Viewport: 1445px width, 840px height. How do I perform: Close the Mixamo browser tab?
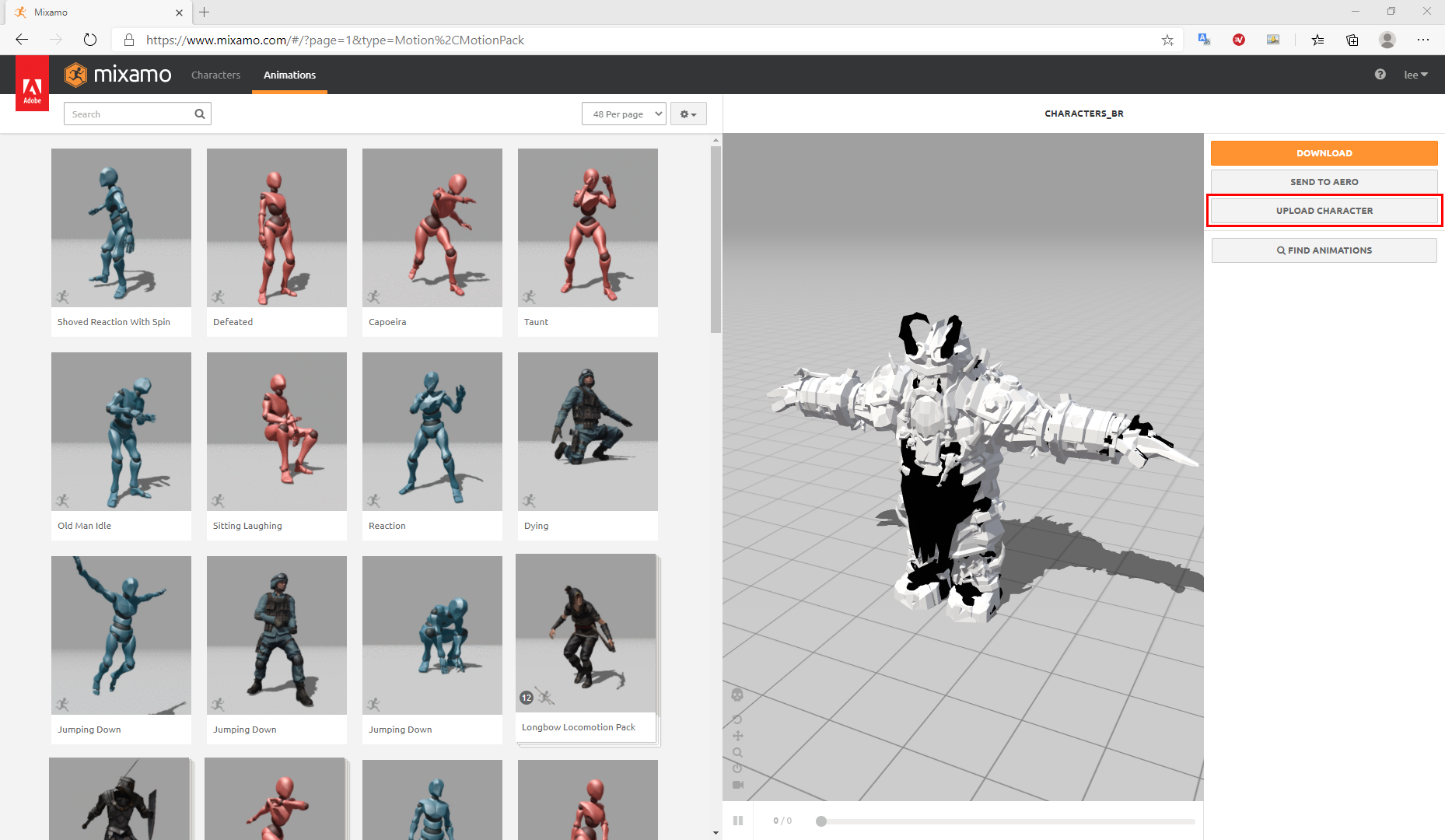pos(180,12)
